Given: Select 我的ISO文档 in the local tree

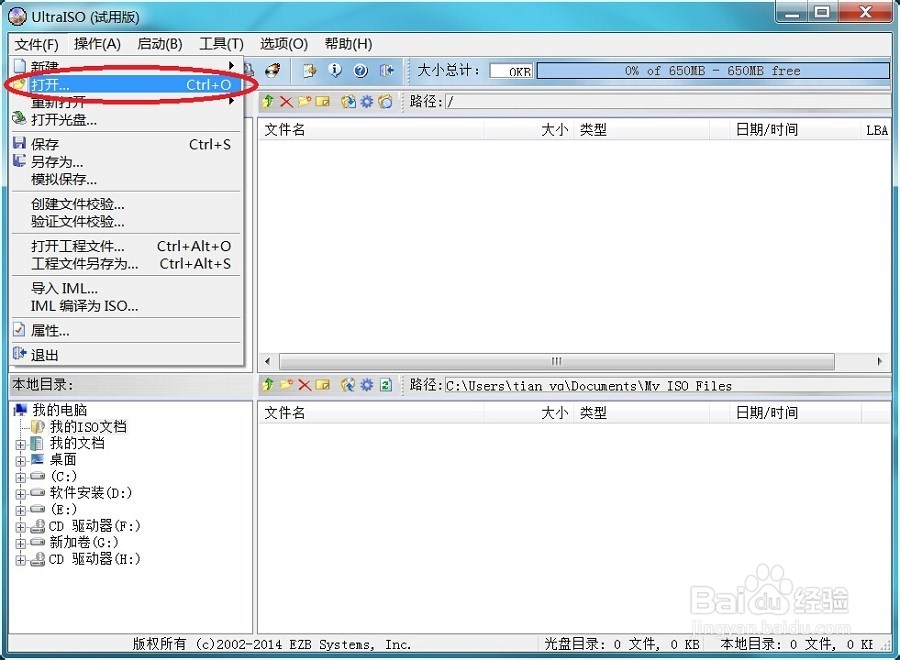Looking at the screenshot, I should coord(88,426).
